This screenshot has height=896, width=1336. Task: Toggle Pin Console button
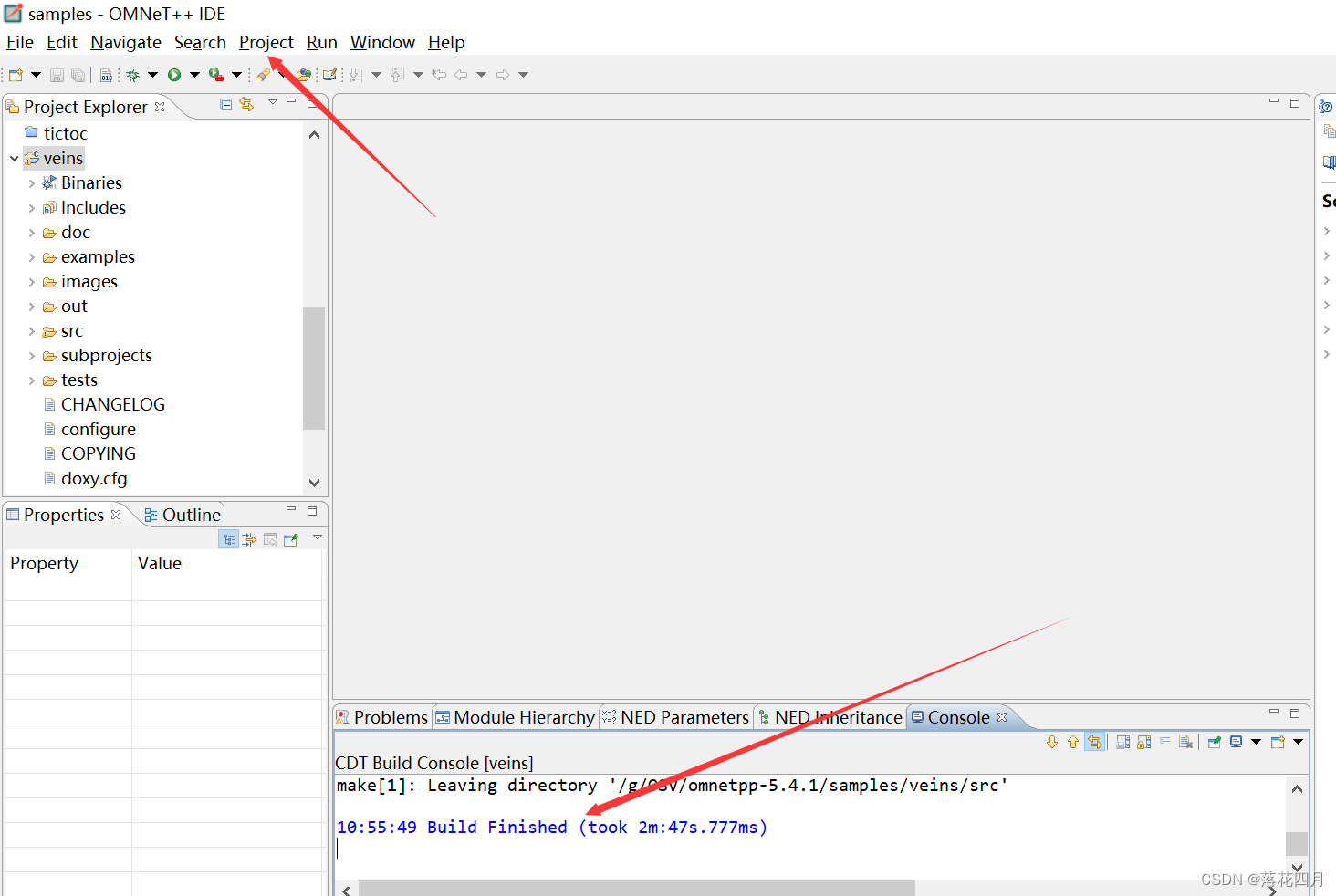tap(1215, 742)
